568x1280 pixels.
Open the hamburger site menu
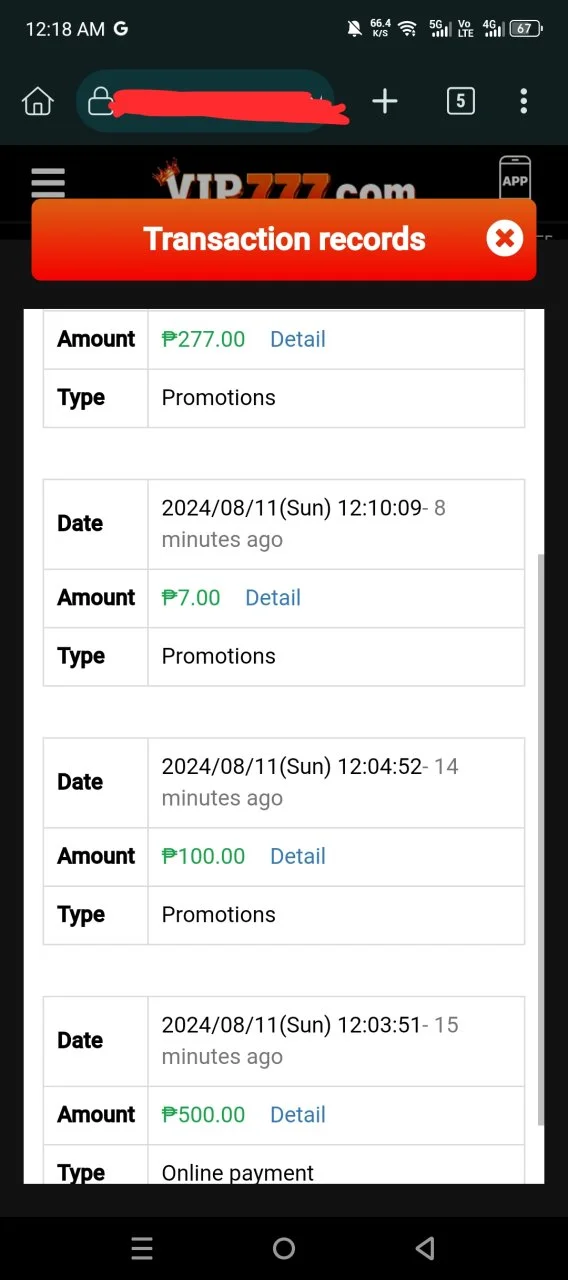pos(48,184)
